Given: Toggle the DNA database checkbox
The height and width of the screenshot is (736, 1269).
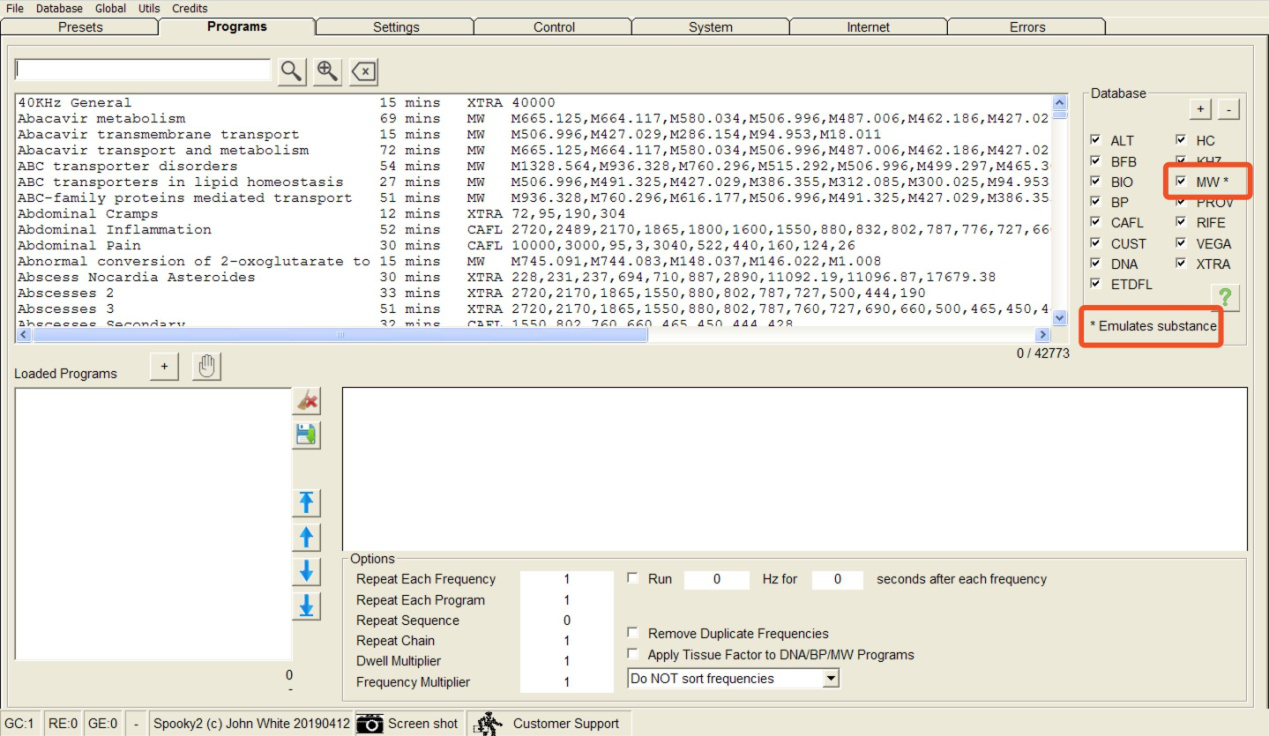Looking at the screenshot, I should coord(1097,263).
